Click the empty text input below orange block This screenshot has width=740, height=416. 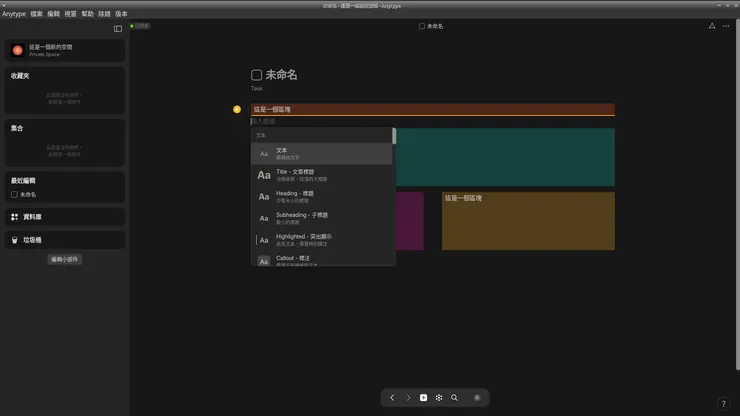(433, 121)
